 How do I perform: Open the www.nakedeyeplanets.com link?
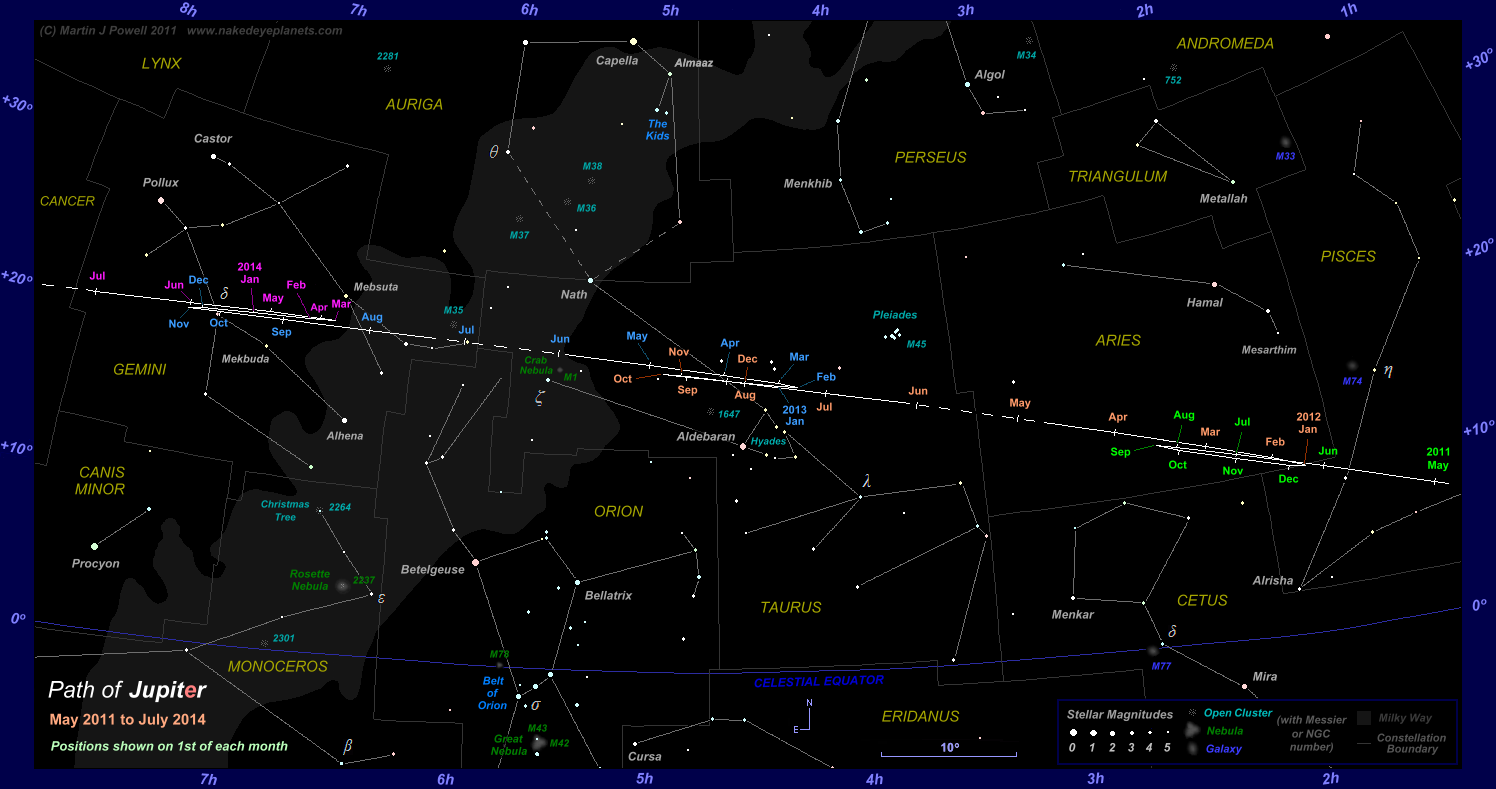(264, 31)
